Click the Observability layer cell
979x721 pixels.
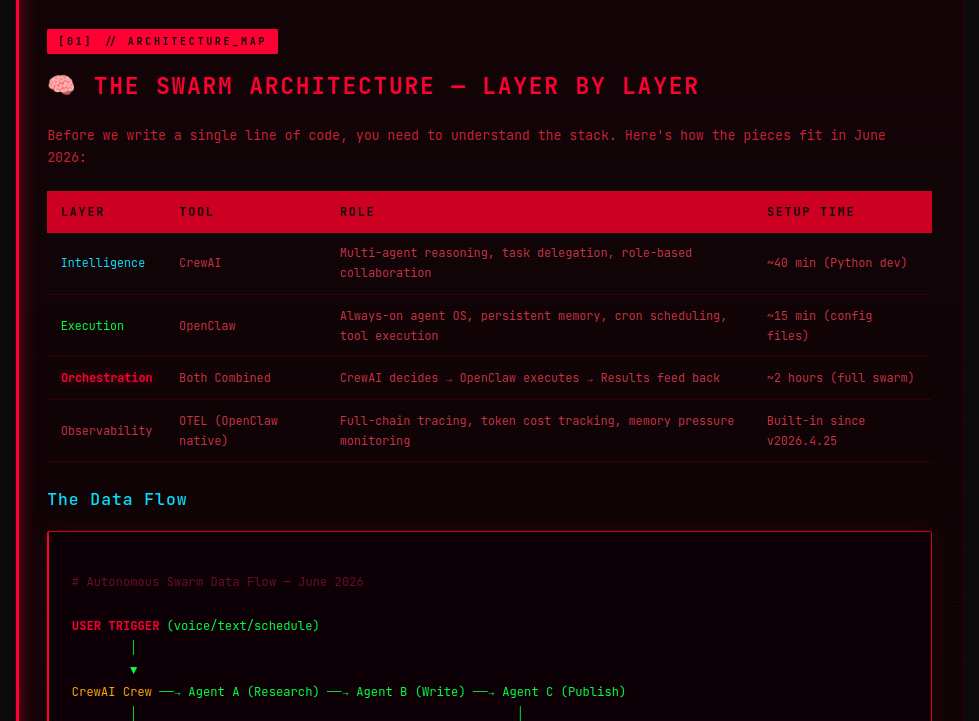pos(107,431)
